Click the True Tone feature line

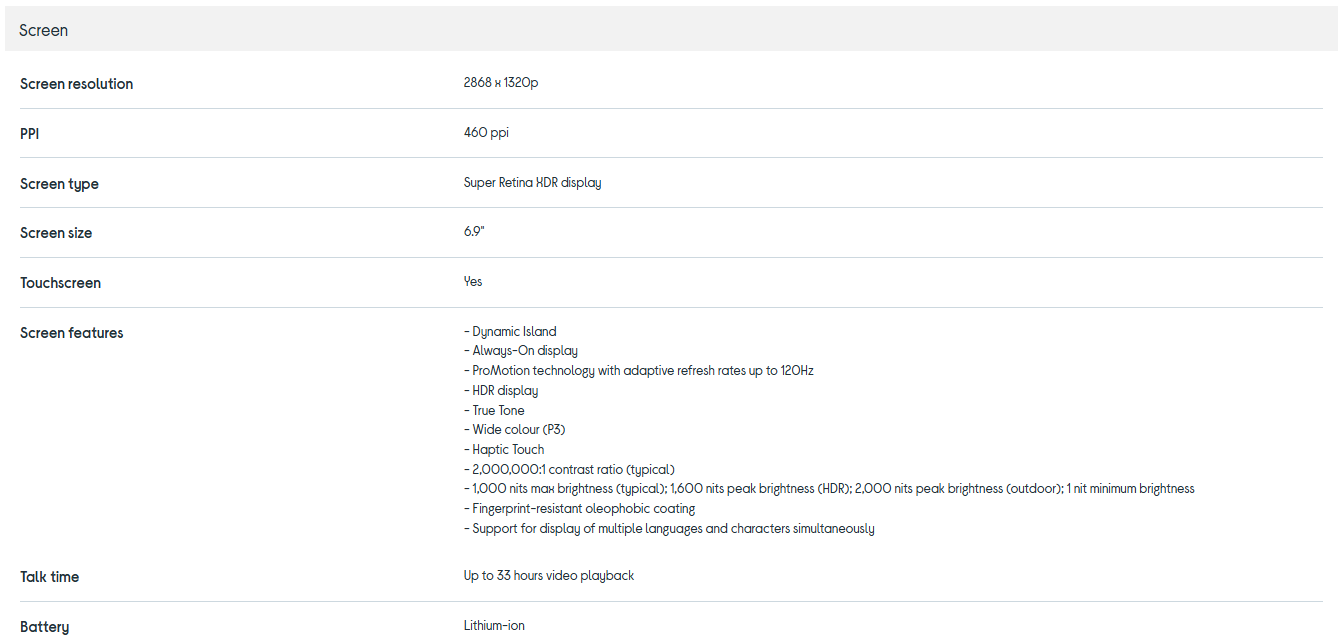coord(494,410)
